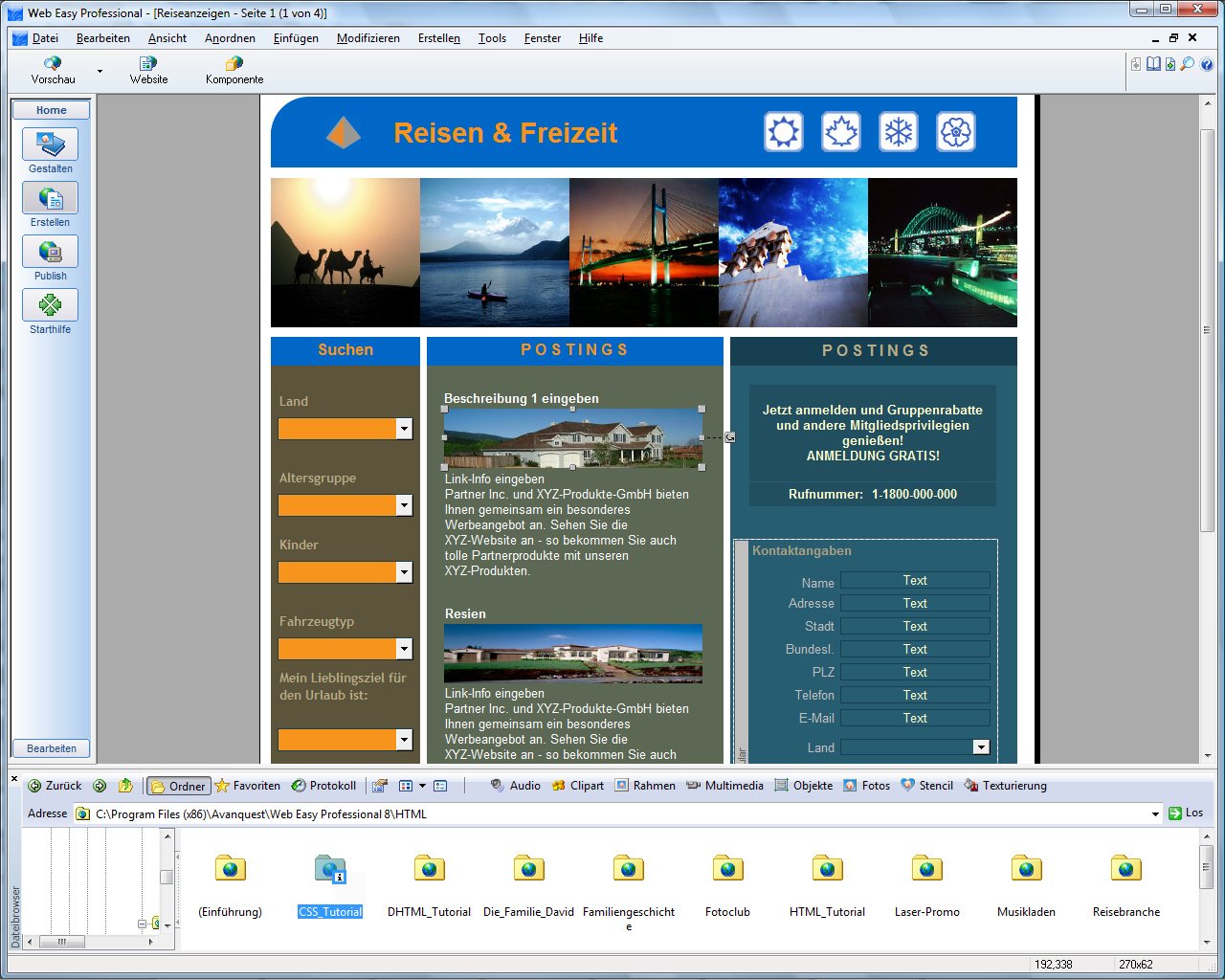Click the Gestalten icon in sidebar
The height and width of the screenshot is (980, 1225).
tap(50, 145)
